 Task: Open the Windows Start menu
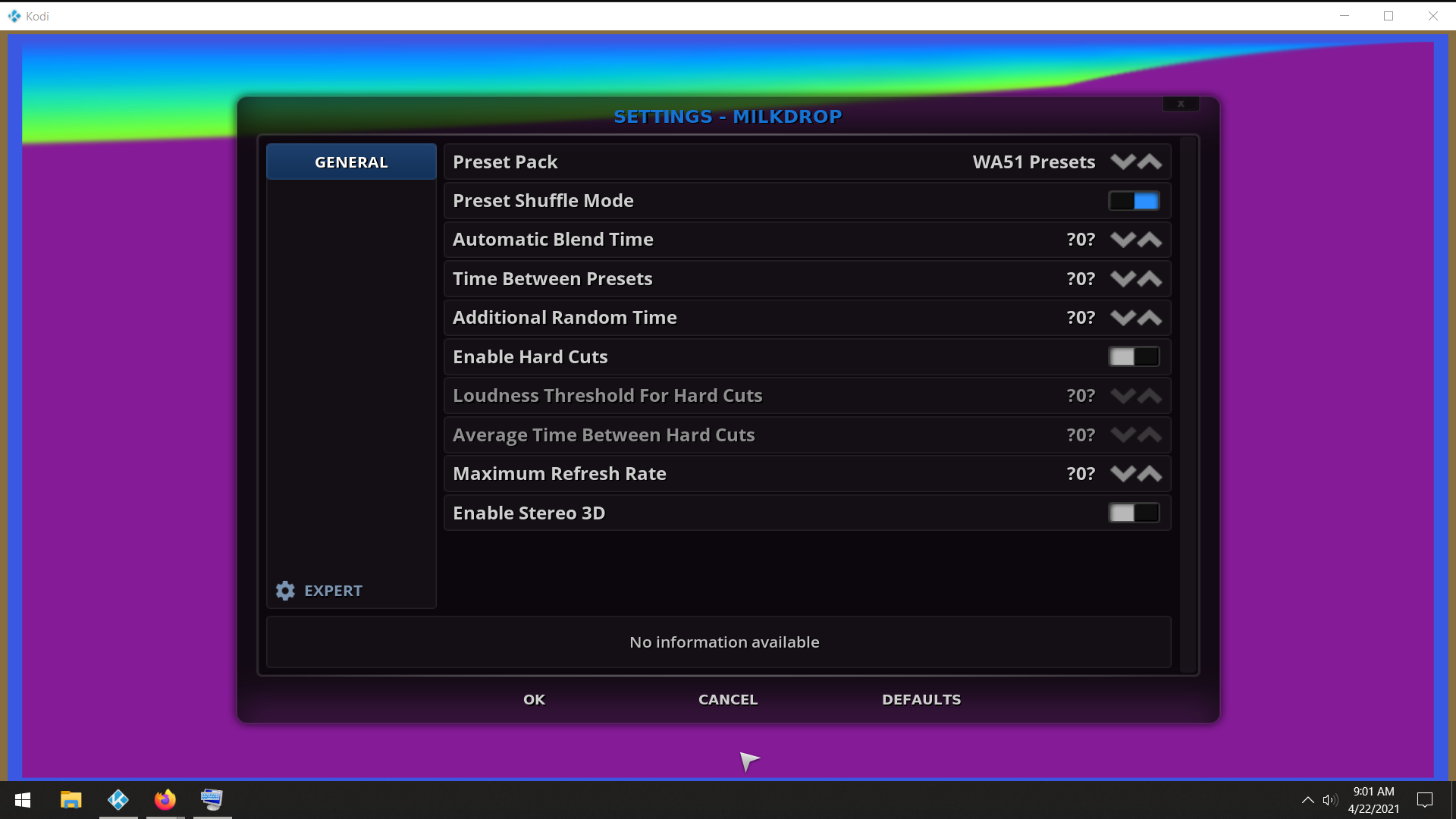point(23,800)
